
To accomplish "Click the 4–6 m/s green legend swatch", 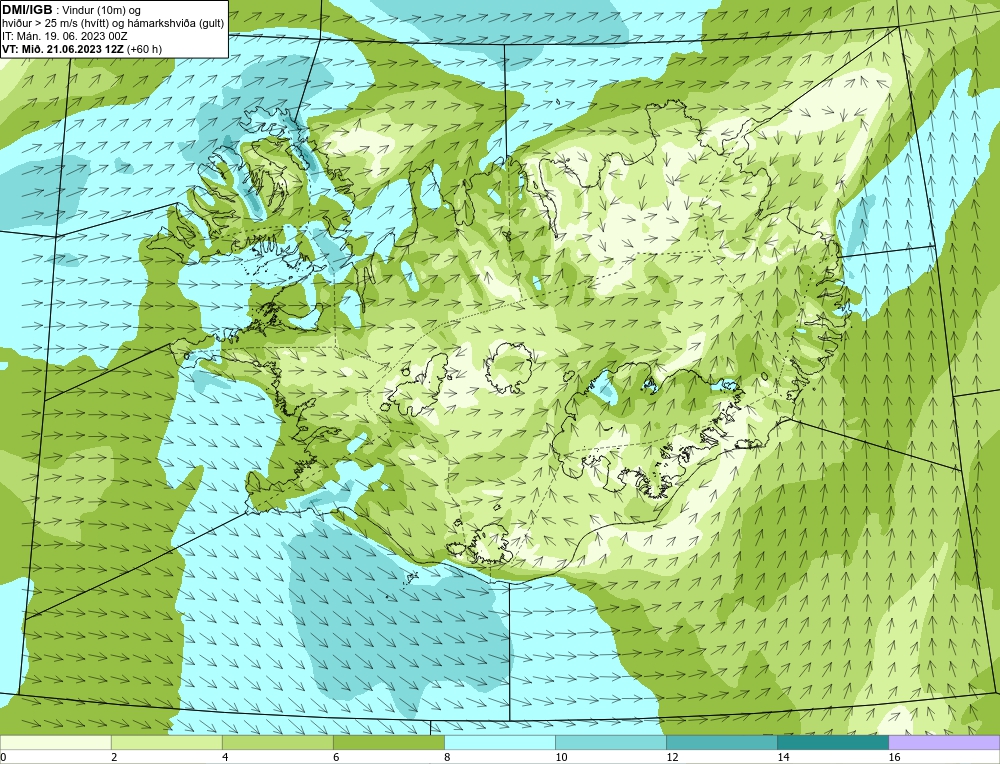I will tap(277, 742).
